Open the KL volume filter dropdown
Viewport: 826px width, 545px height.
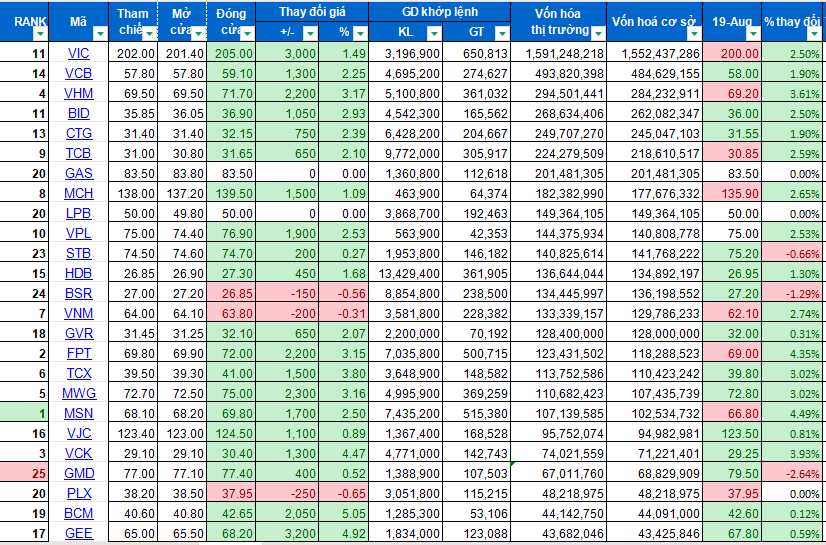click(x=434, y=34)
